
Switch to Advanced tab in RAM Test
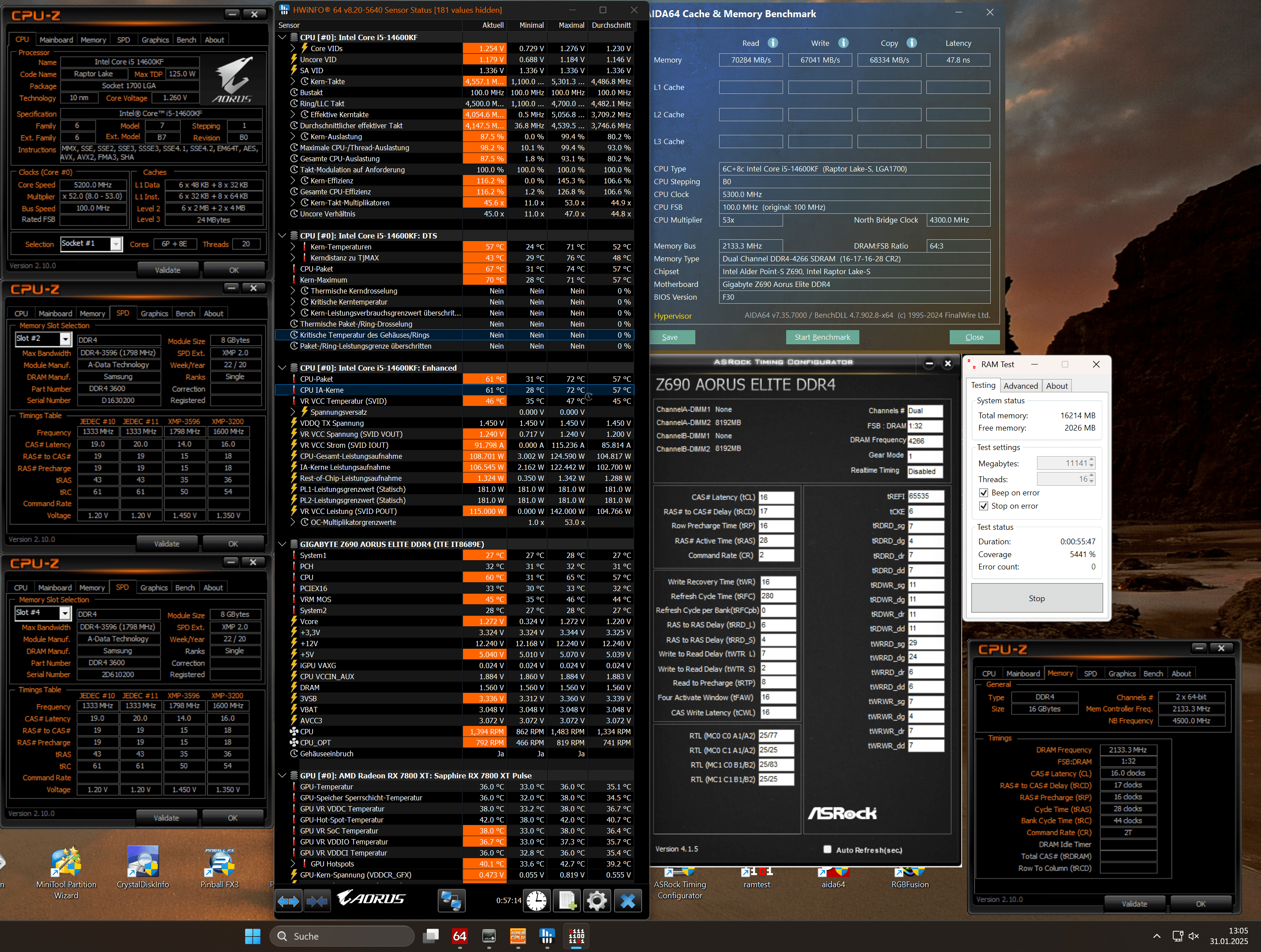[1020, 386]
